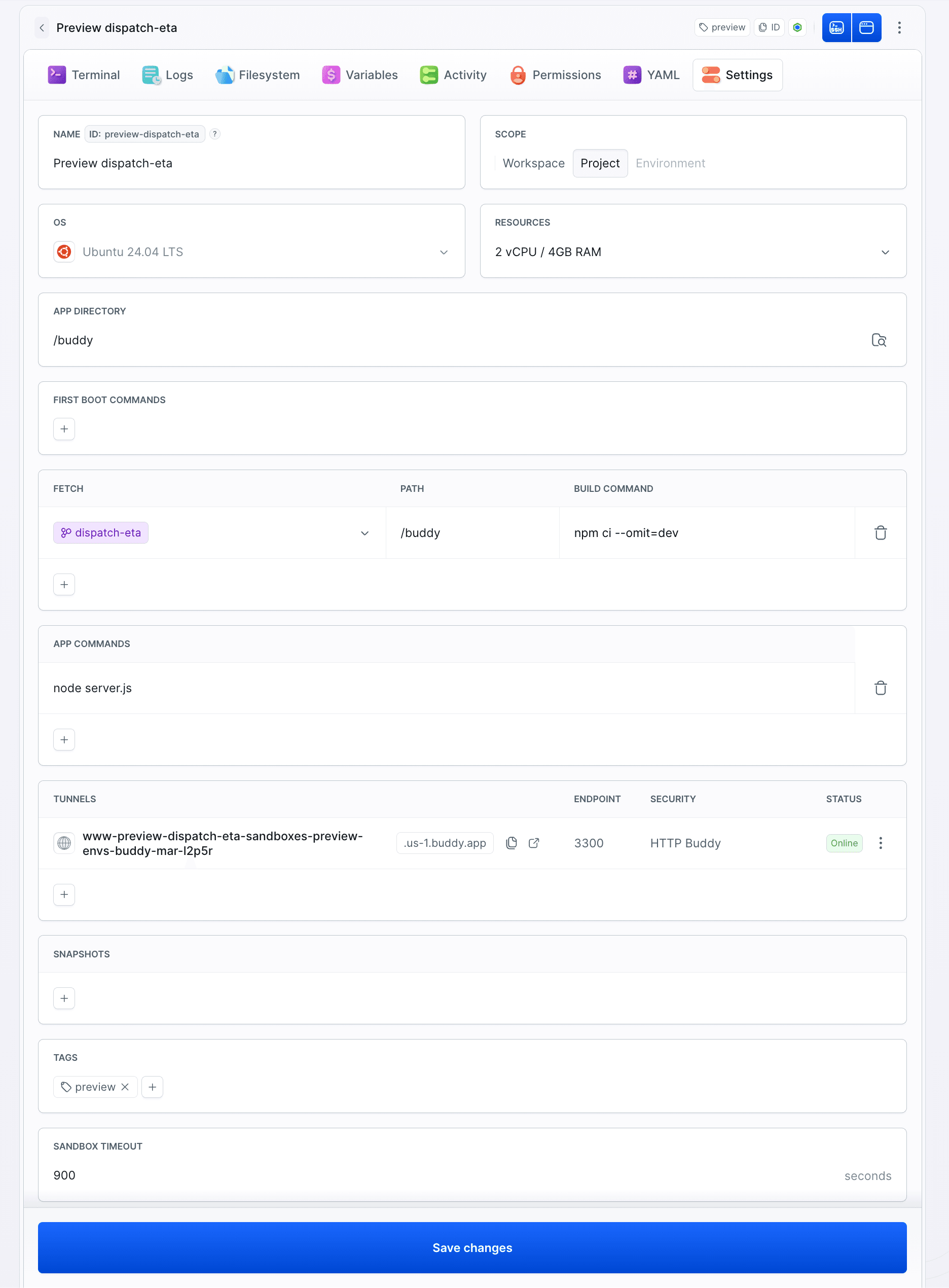
Task: Go back using the left chevron arrow
Action: pyautogui.click(x=42, y=27)
